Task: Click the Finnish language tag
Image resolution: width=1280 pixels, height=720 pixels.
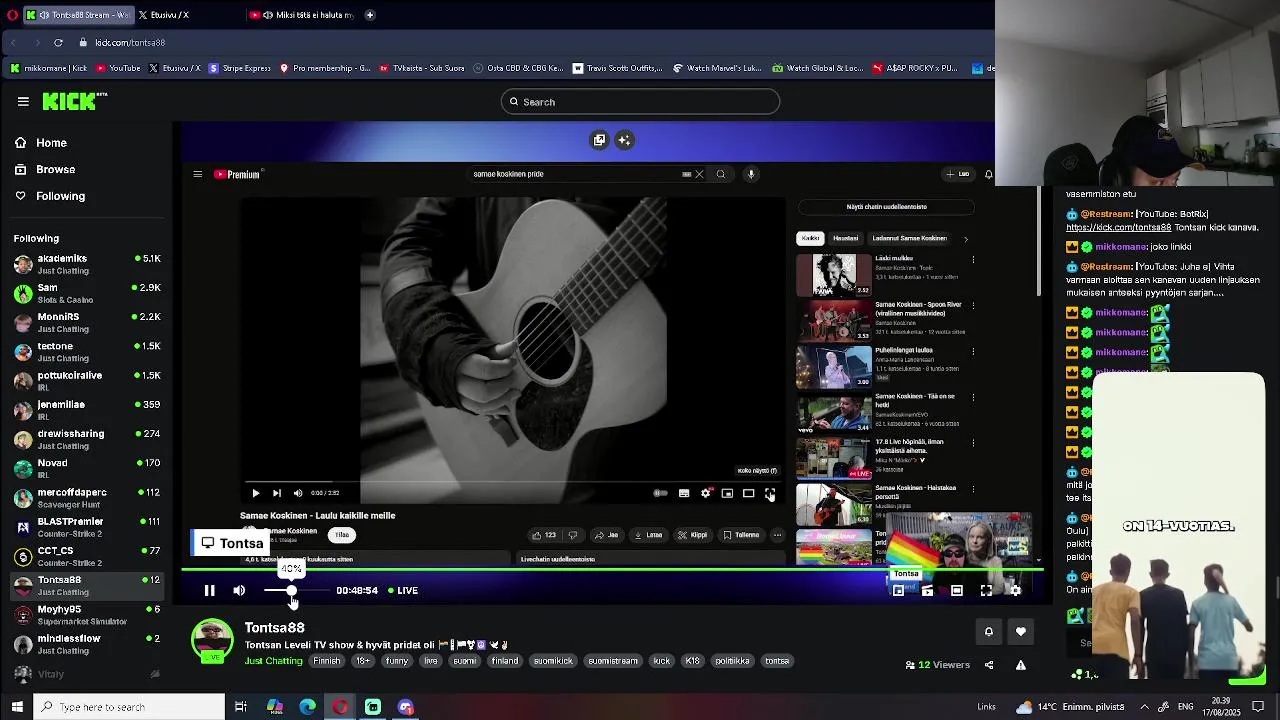Action: coord(327,661)
